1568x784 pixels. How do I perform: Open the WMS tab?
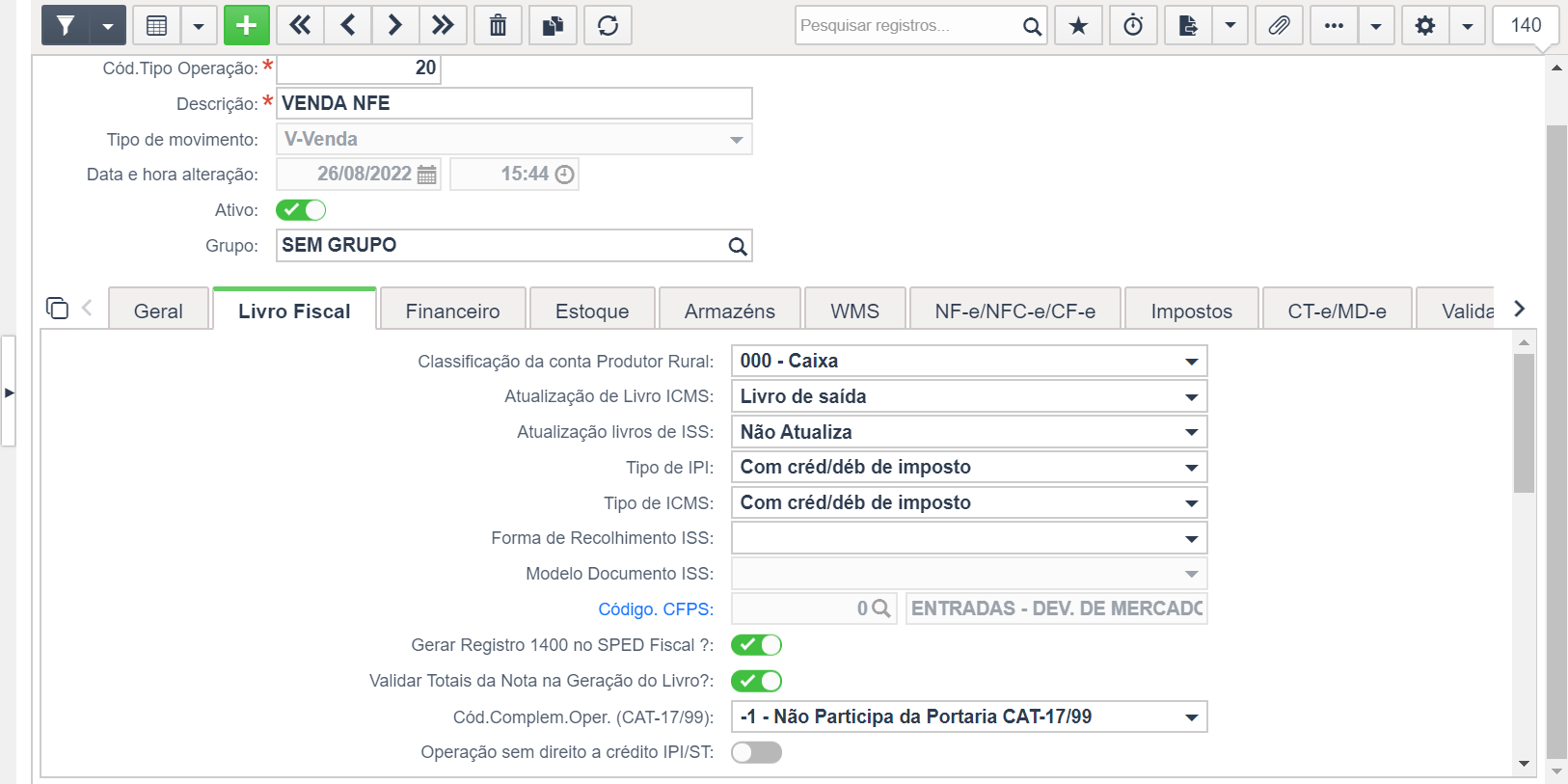[x=854, y=311]
